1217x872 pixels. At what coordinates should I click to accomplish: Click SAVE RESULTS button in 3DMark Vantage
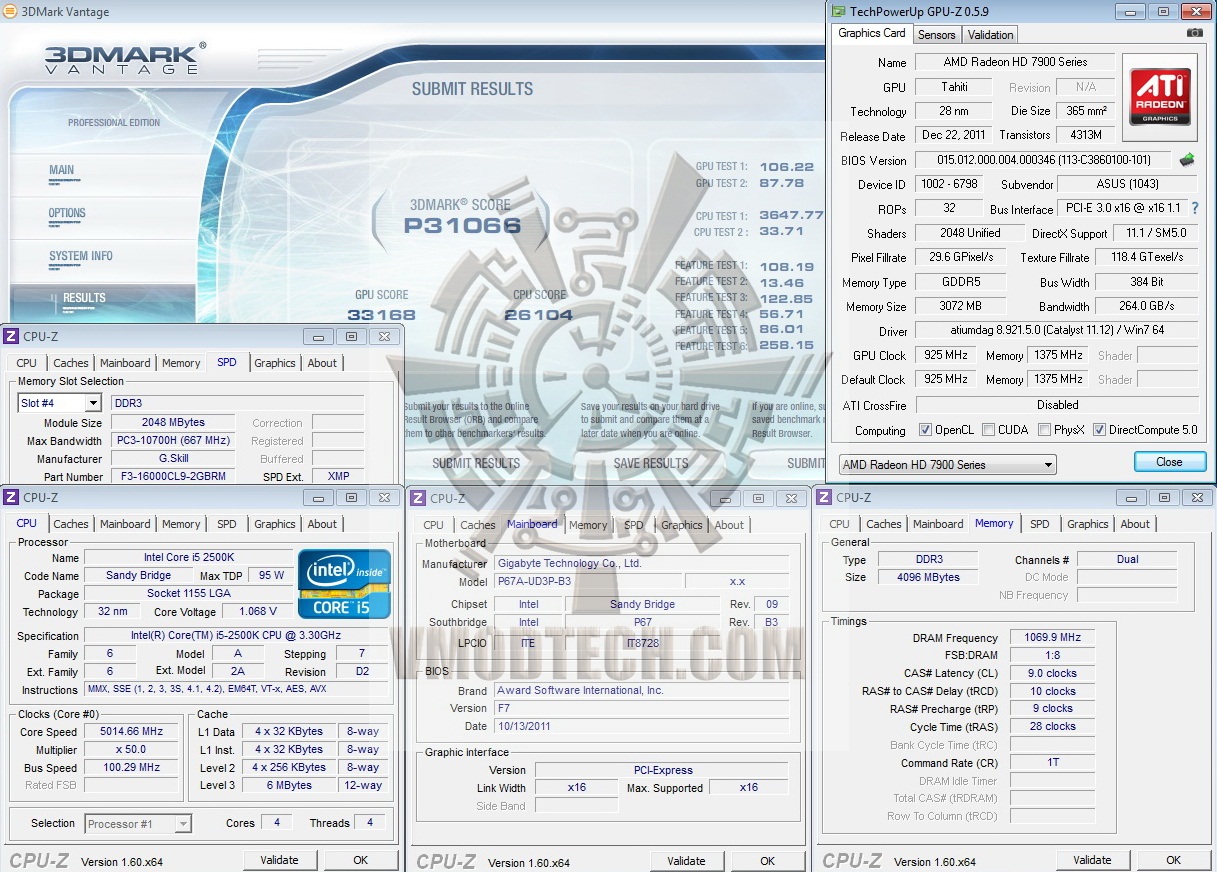(650, 463)
